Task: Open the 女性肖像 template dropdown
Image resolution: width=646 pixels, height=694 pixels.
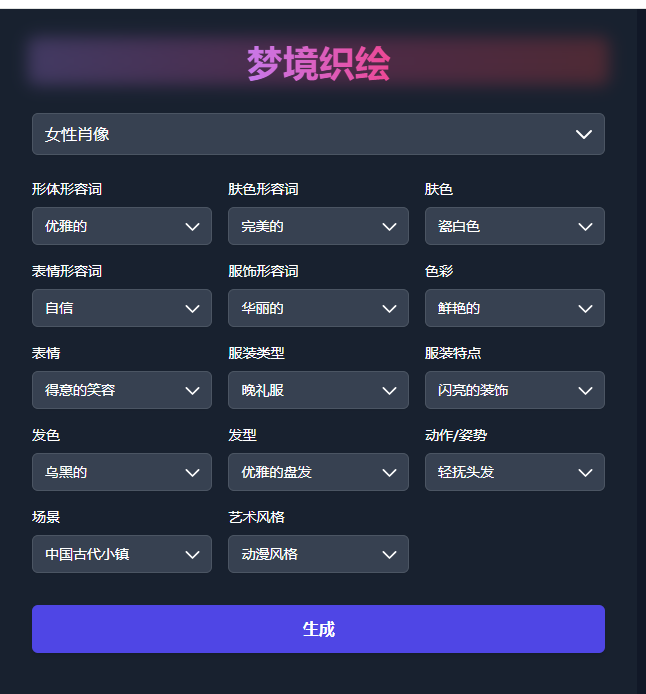Action: tap(318, 134)
